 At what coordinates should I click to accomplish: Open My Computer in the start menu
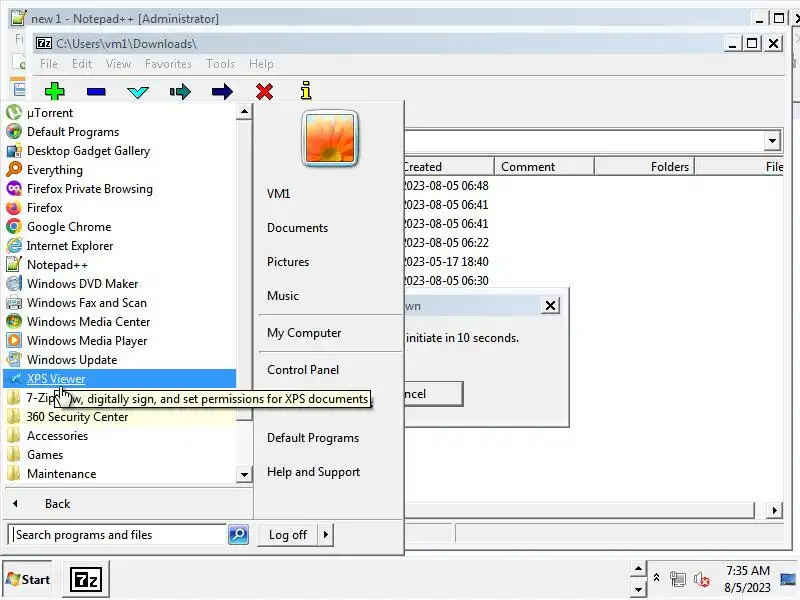click(304, 333)
